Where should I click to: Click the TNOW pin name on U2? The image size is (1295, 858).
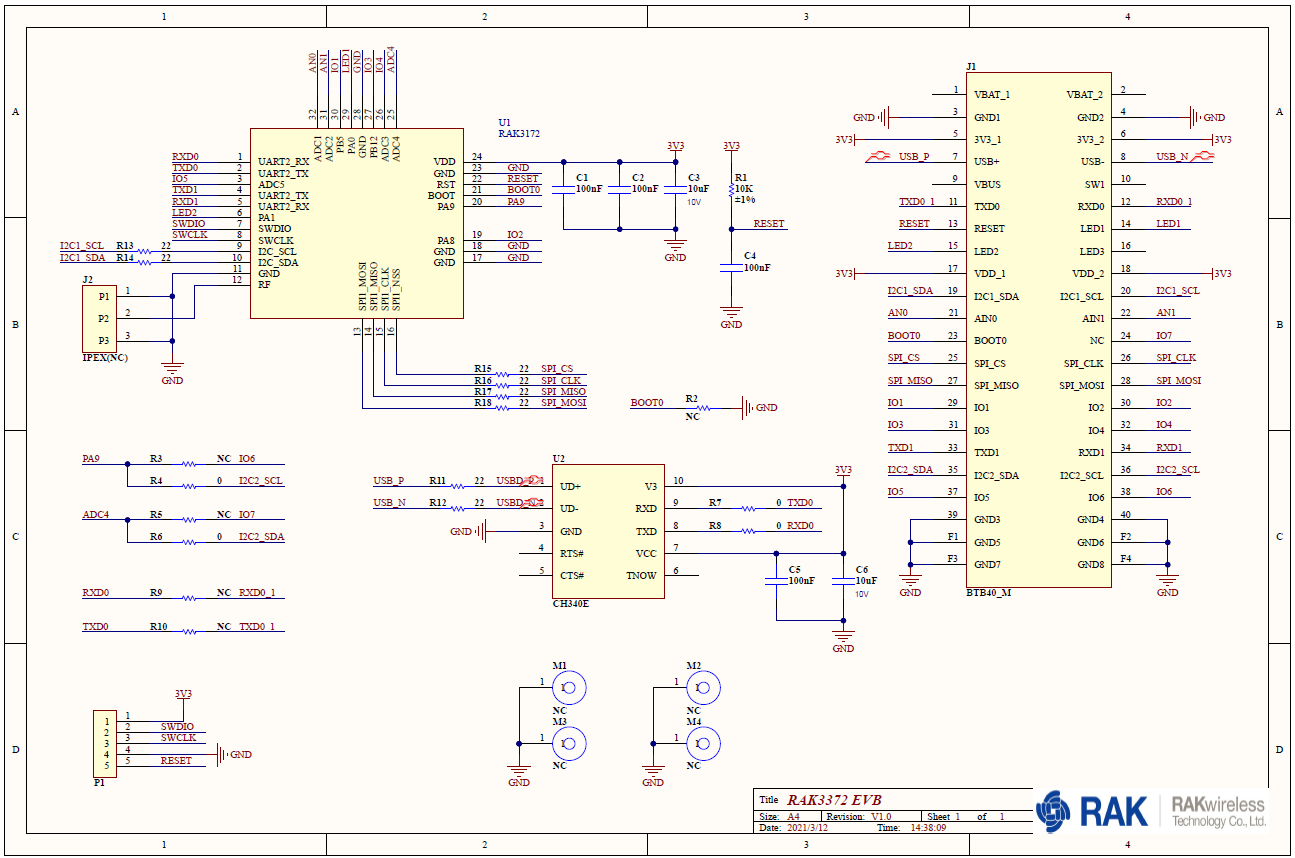pos(641,576)
